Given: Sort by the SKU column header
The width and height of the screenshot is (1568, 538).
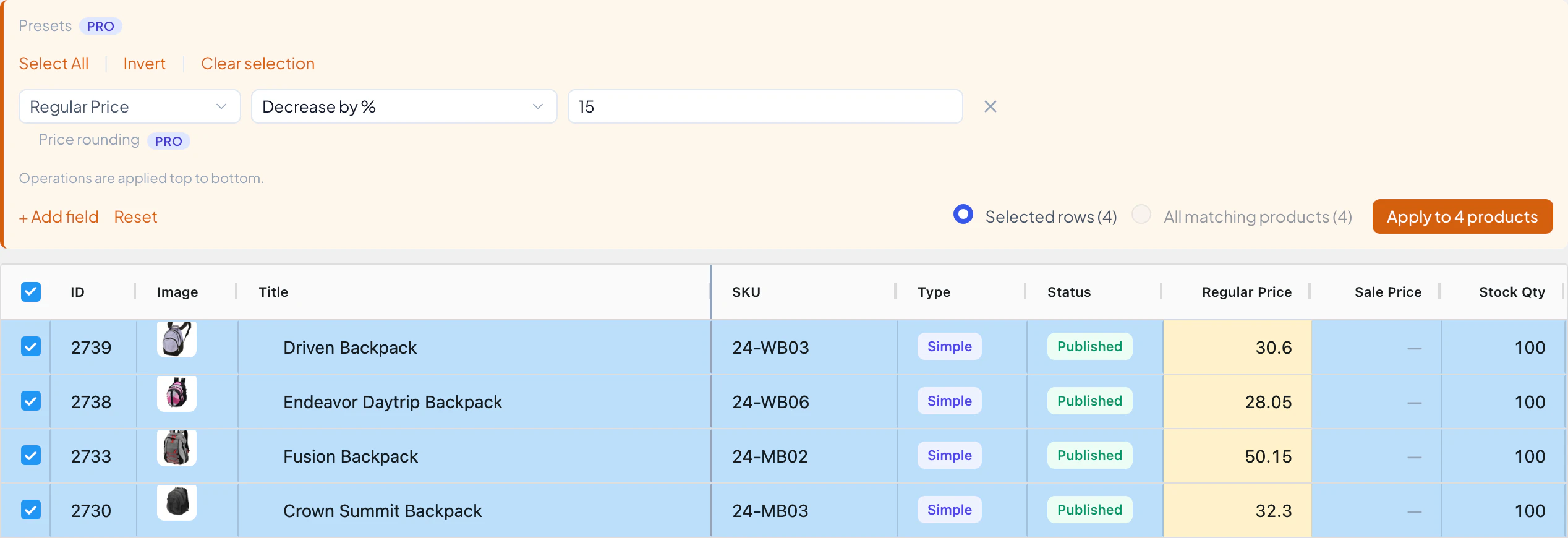Looking at the screenshot, I should tap(746, 292).
